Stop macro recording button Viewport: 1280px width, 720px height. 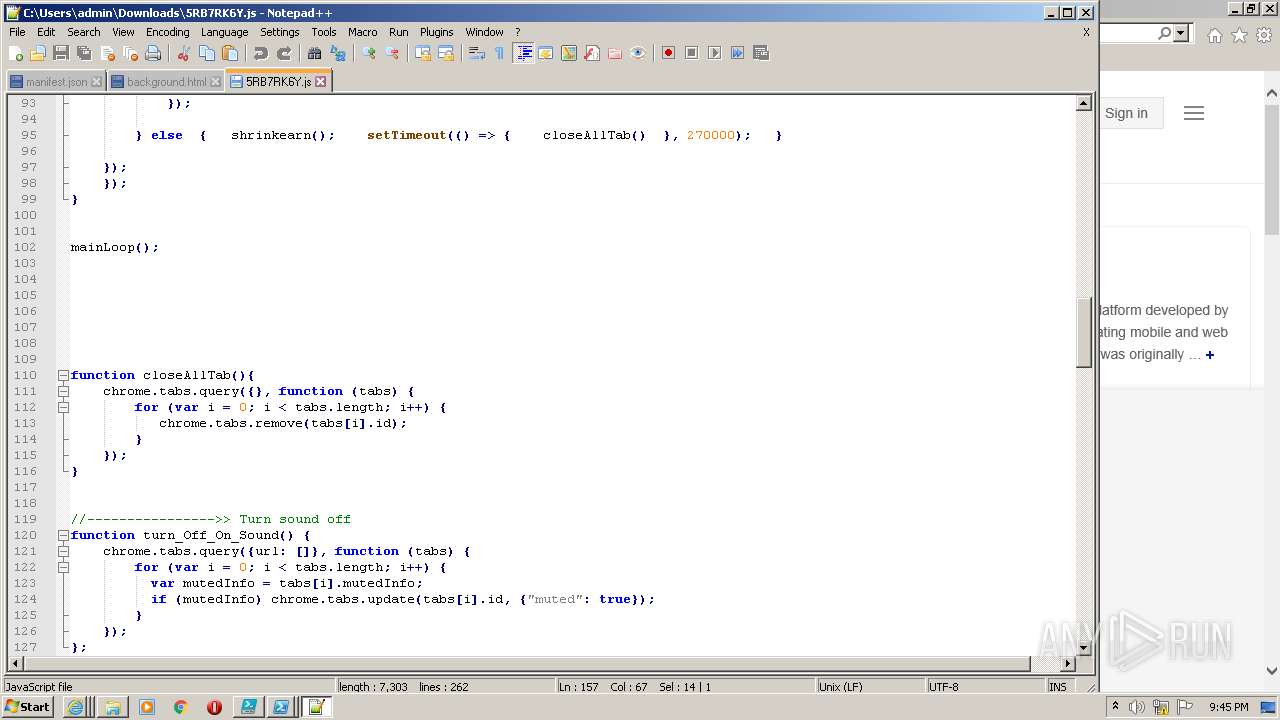pyautogui.click(x=691, y=53)
